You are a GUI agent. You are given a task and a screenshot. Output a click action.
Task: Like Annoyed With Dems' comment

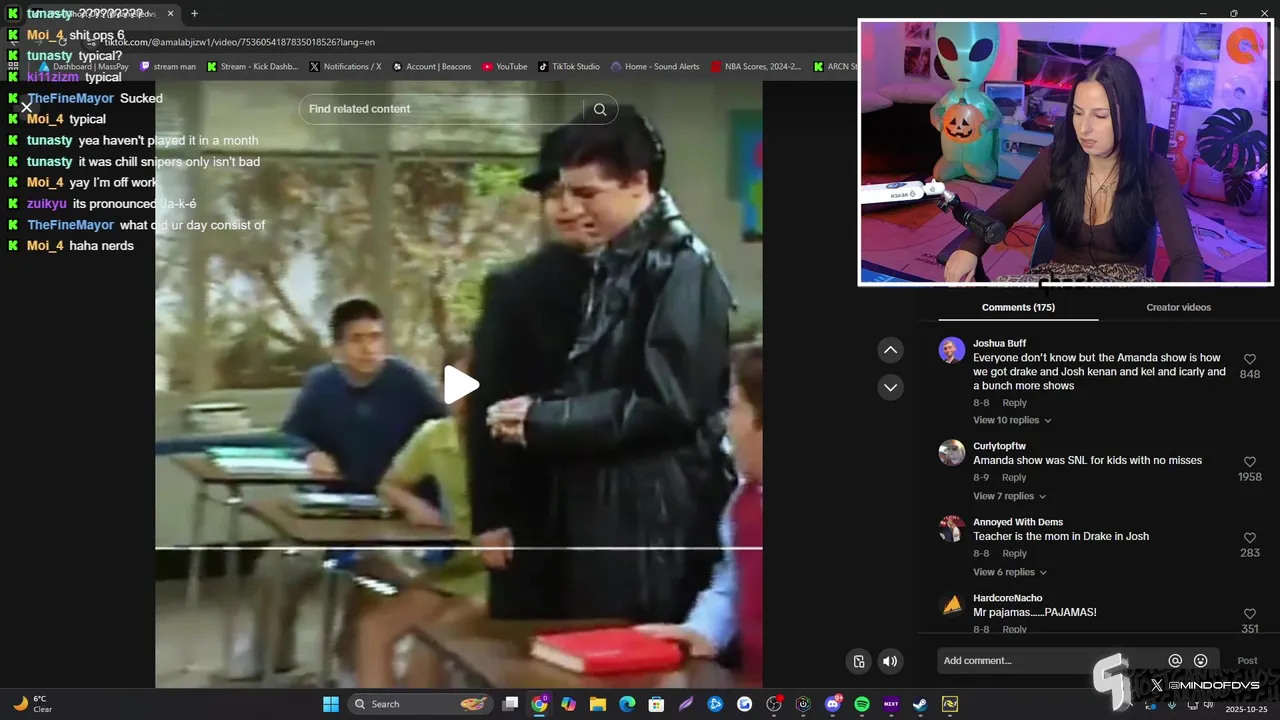(x=1249, y=538)
